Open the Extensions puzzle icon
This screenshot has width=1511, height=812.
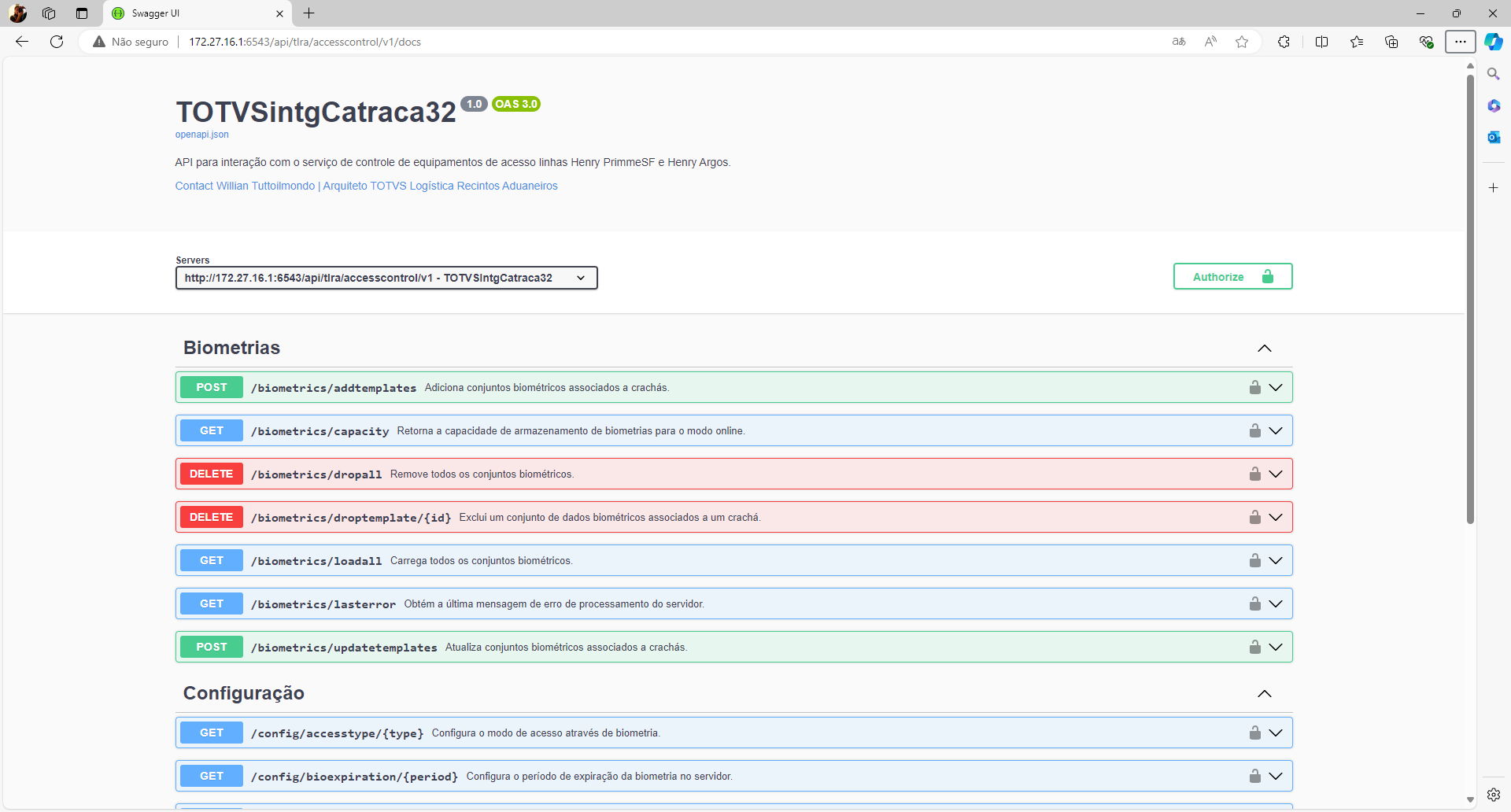point(1284,42)
